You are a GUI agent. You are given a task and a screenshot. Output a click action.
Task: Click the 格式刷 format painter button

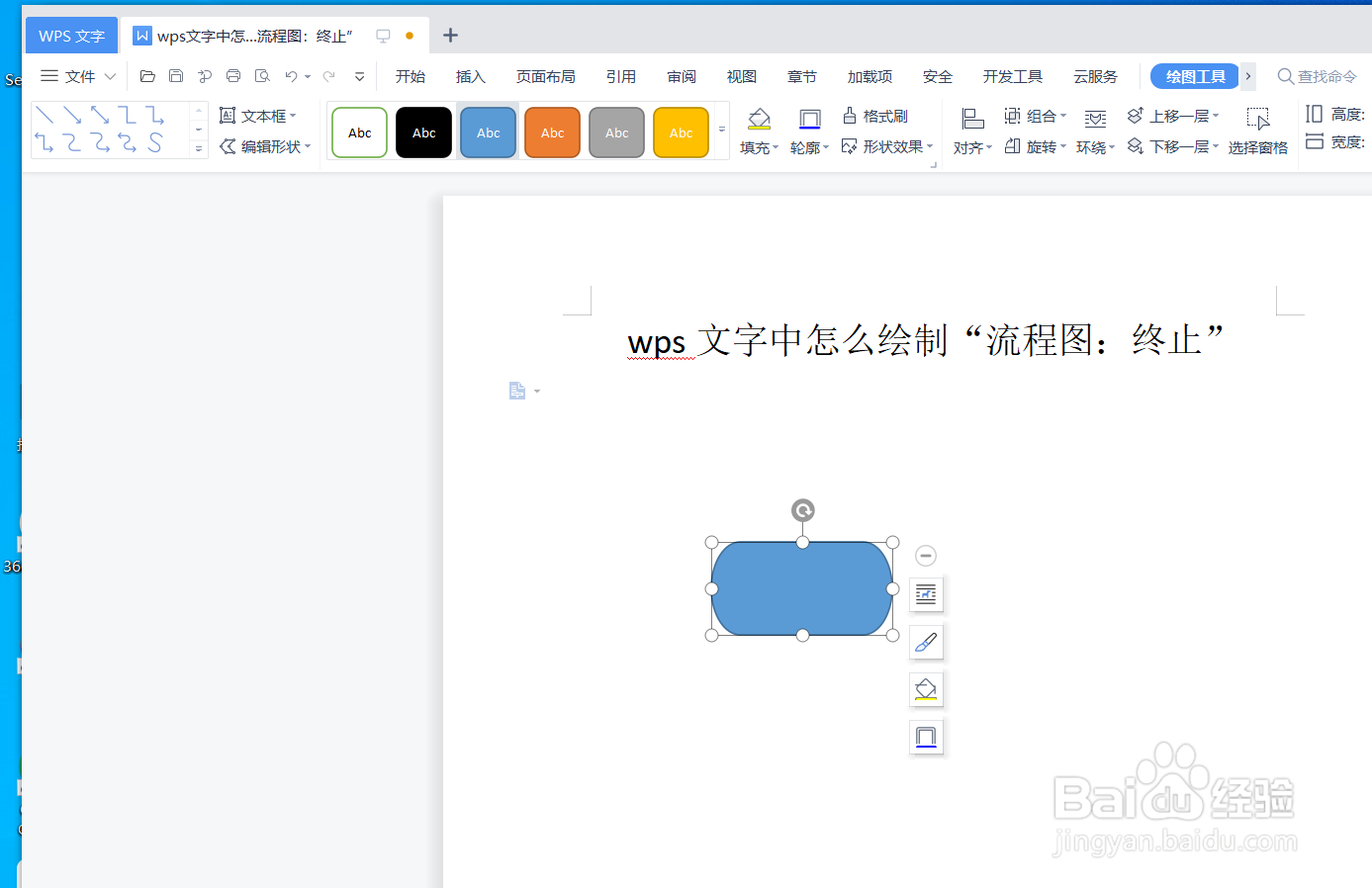tap(875, 116)
